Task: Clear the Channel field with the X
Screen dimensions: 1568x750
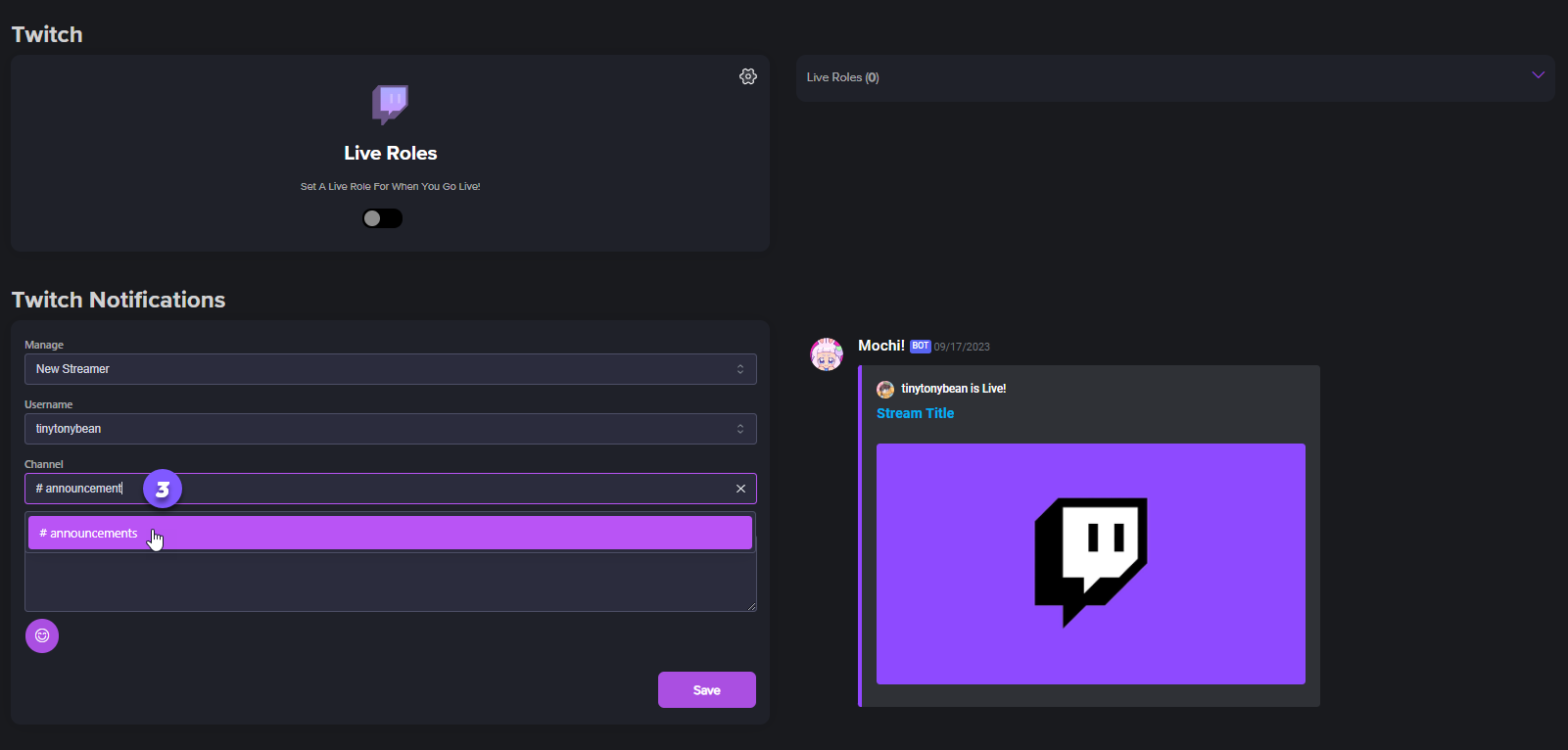Action: (740, 489)
